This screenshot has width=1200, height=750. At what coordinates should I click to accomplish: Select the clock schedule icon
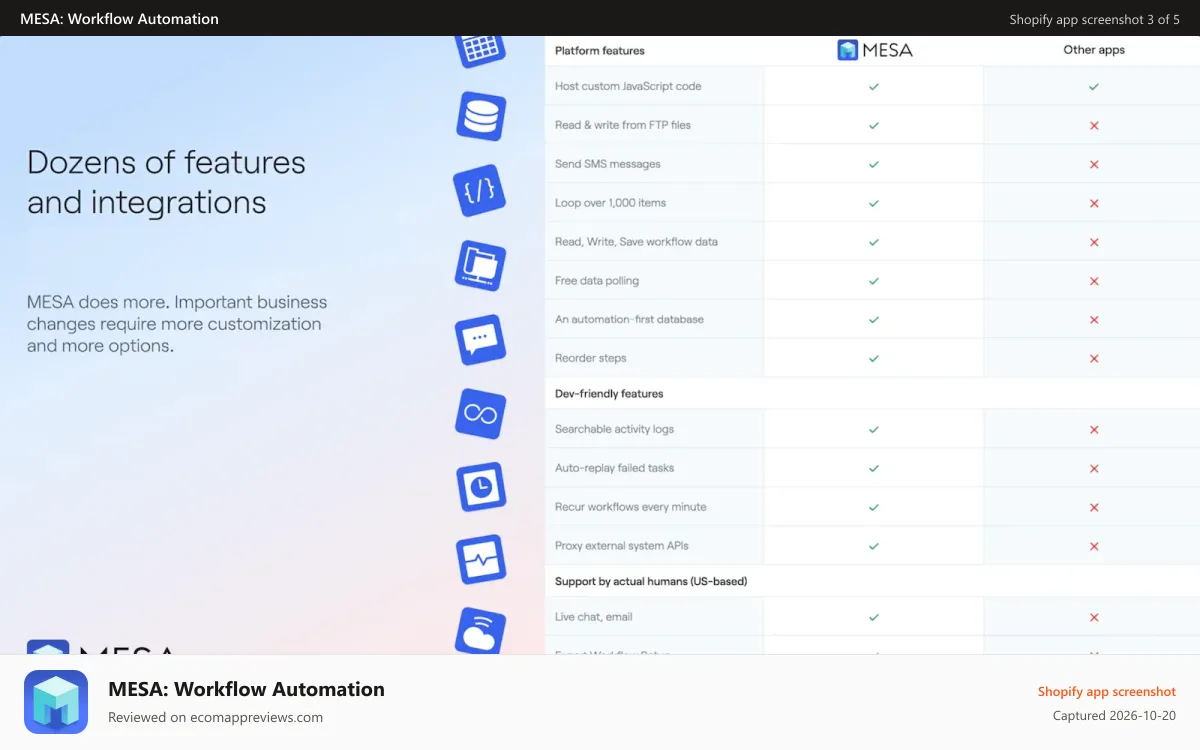(x=481, y=487)
